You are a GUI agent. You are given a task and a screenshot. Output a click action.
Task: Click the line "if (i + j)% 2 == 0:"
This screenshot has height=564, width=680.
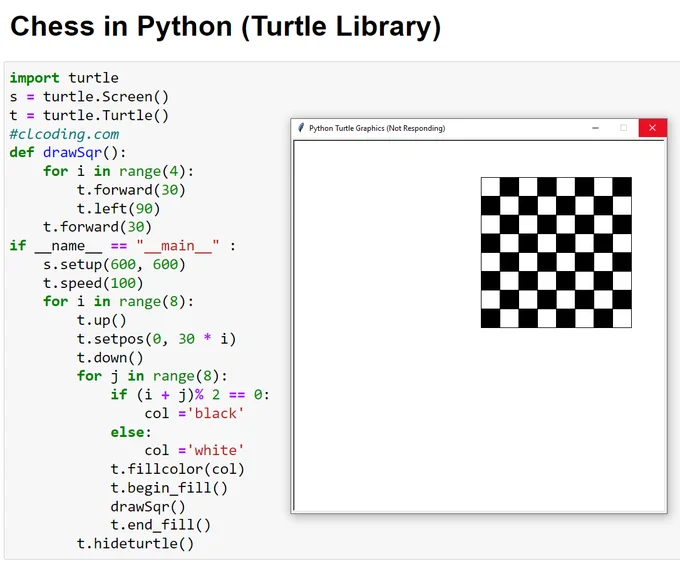pyautogui.click(x=190, y=394)
